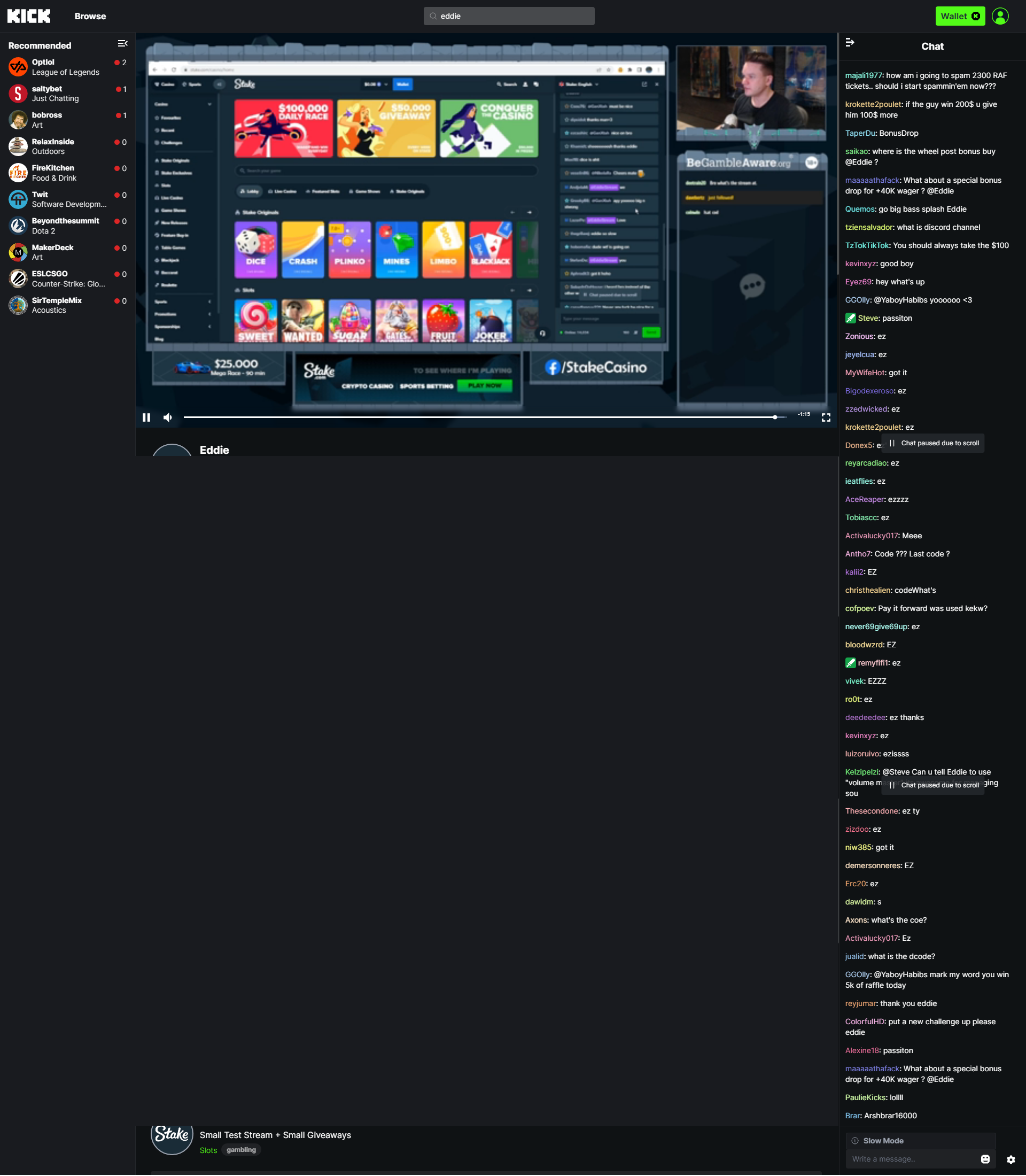Screen dimensions: 1026x1176
Task: Open the Slow Mode info icon
Action: (855, 1141)
